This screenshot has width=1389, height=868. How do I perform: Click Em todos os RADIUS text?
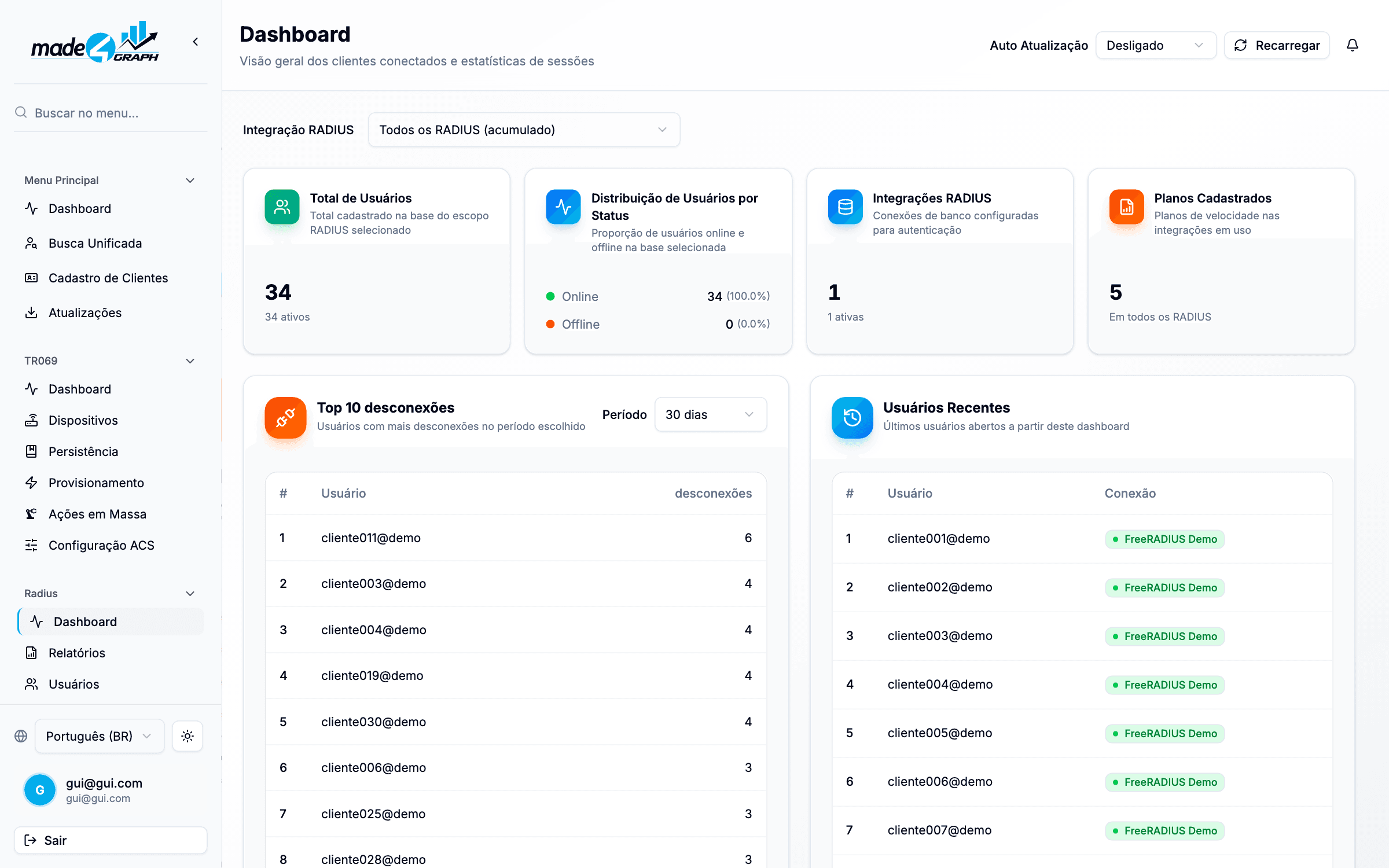pos(1160,317)
